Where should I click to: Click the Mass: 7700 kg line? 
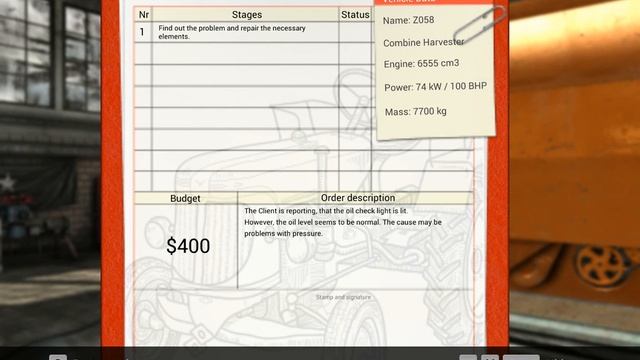tap(416, 111)
